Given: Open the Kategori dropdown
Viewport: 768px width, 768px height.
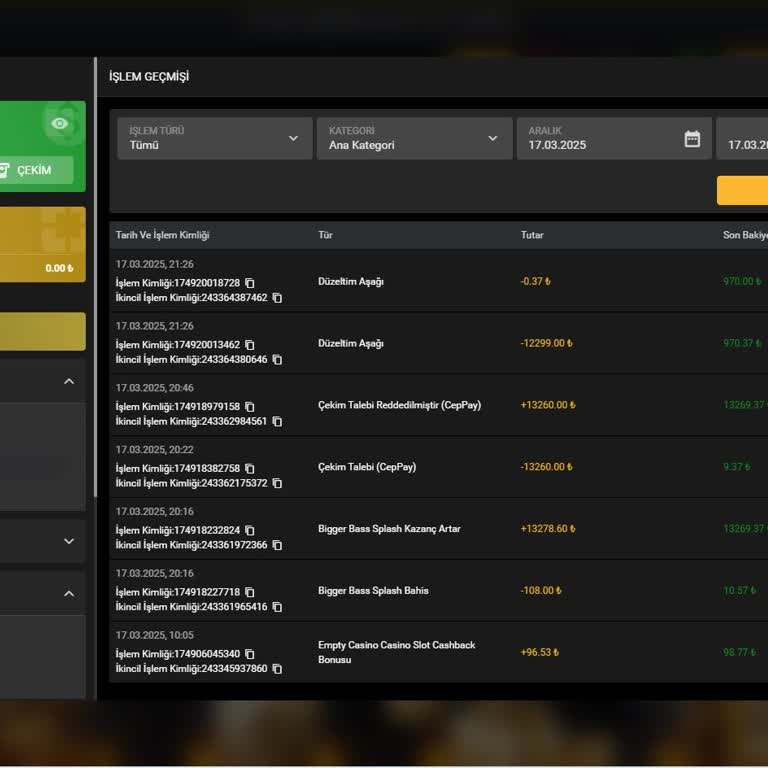Looking at the screenshot, I should coord(413,138).
